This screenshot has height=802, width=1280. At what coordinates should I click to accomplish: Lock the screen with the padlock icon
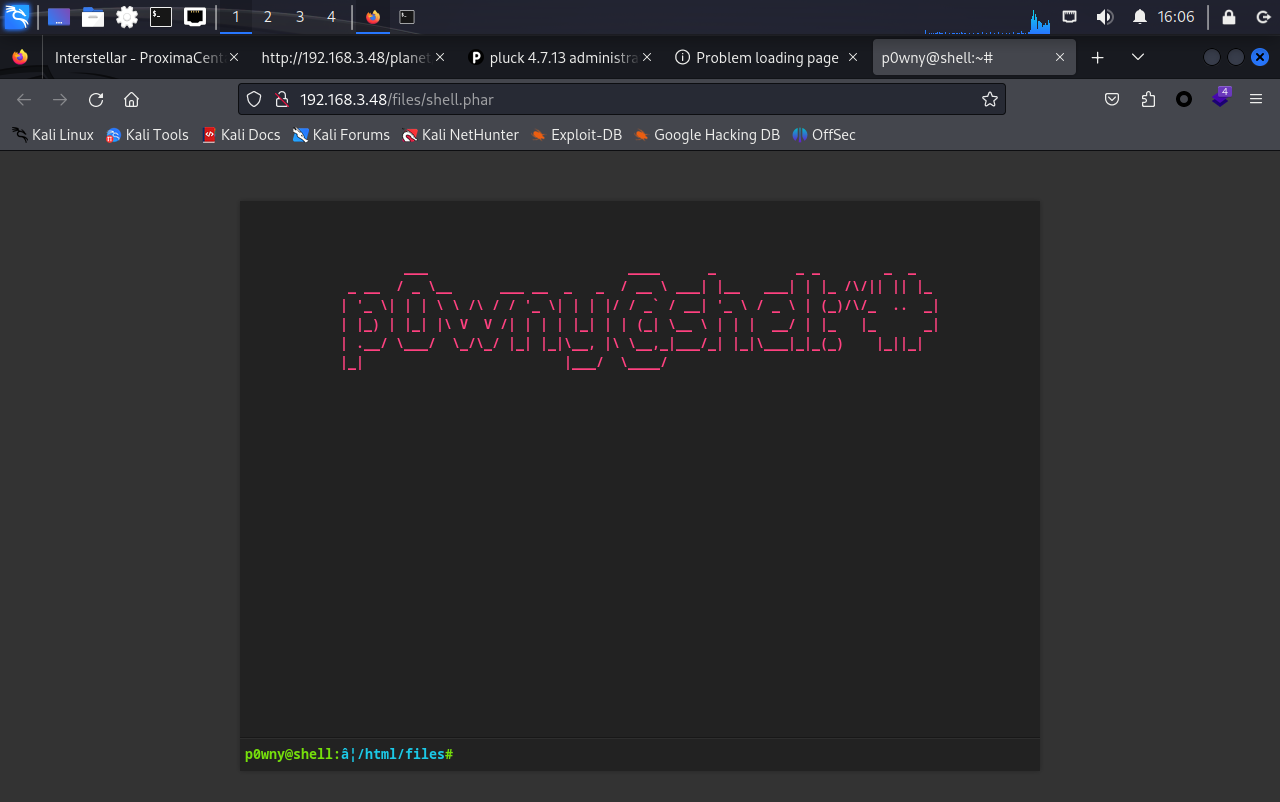1229,17
